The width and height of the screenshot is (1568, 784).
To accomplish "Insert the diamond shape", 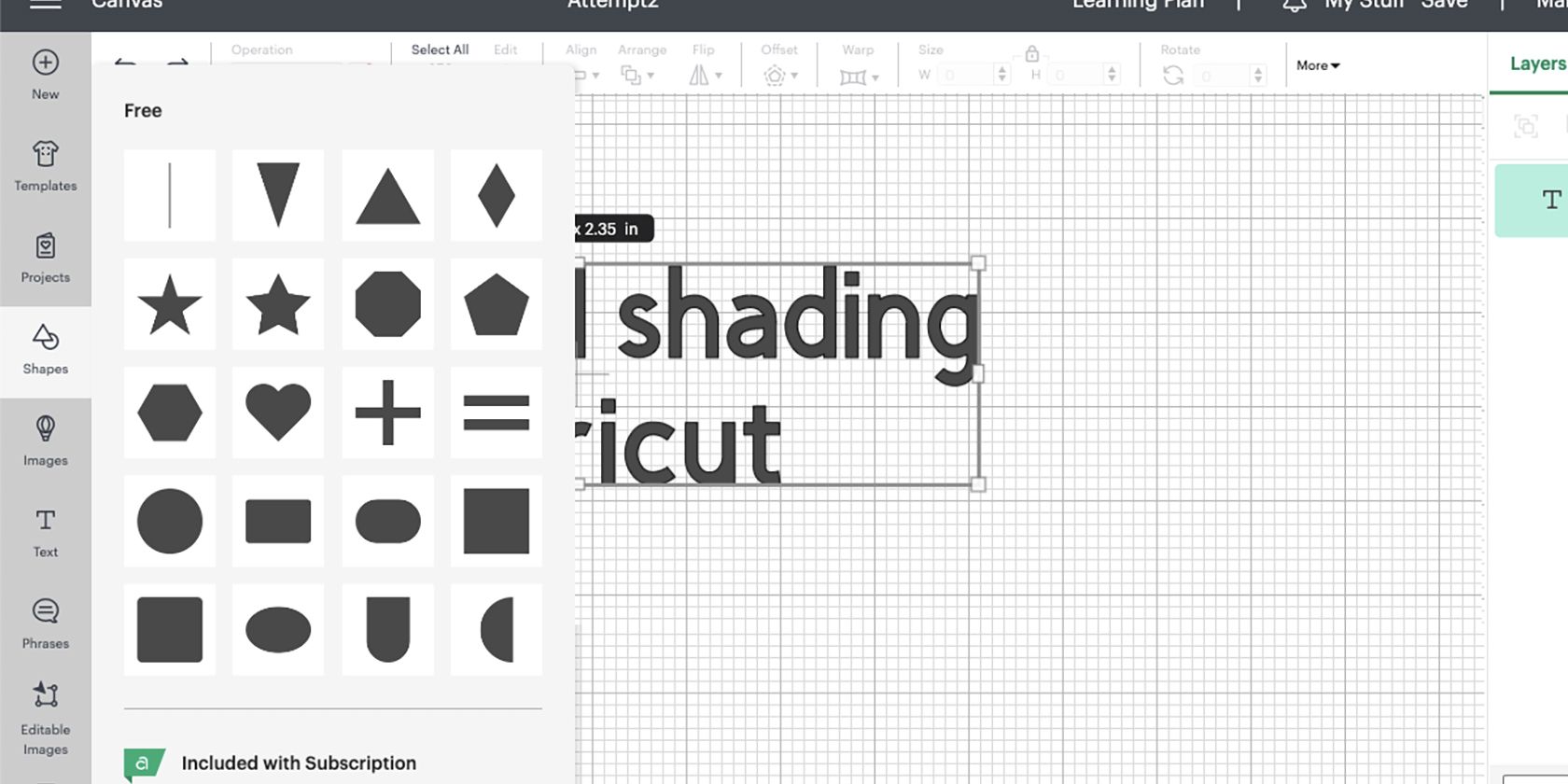I will (496, 195).
